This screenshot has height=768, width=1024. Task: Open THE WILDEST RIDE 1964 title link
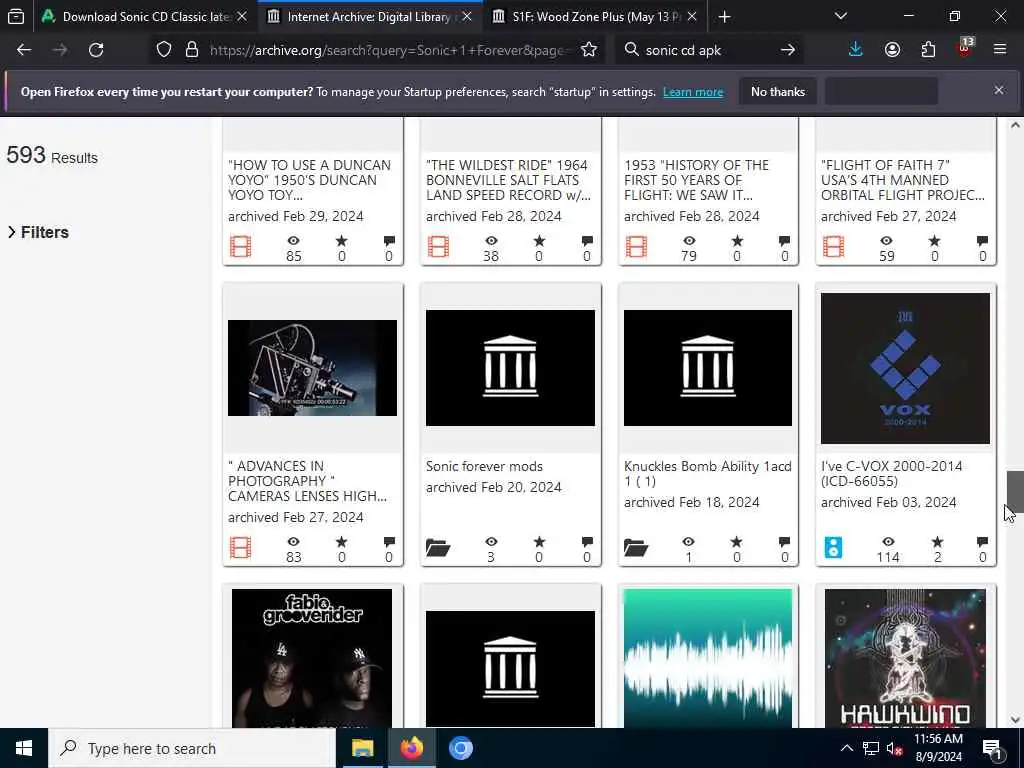tap(508, 180)
